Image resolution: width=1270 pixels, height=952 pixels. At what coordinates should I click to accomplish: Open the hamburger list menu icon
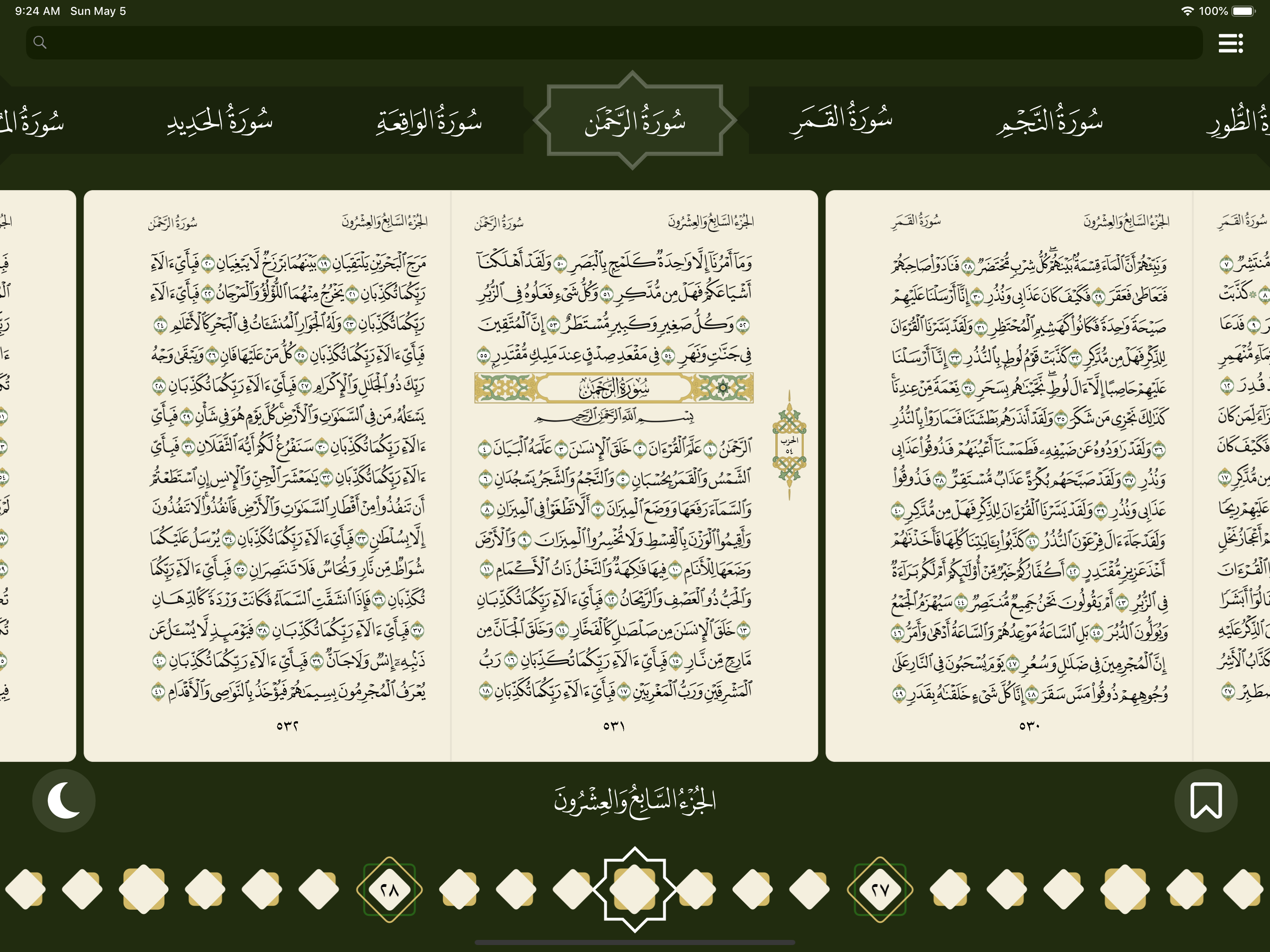pyautogui.click(x=1230, y=43)
